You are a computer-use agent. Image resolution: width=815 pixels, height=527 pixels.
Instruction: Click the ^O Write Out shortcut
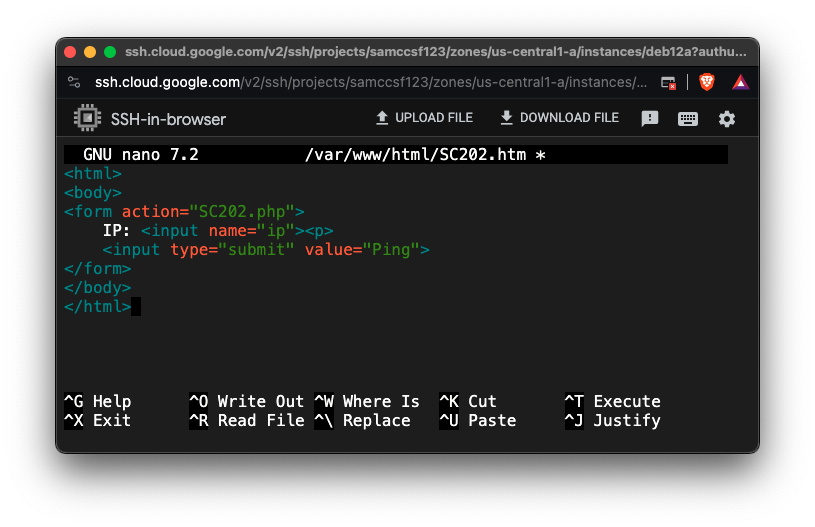point(246,401)
